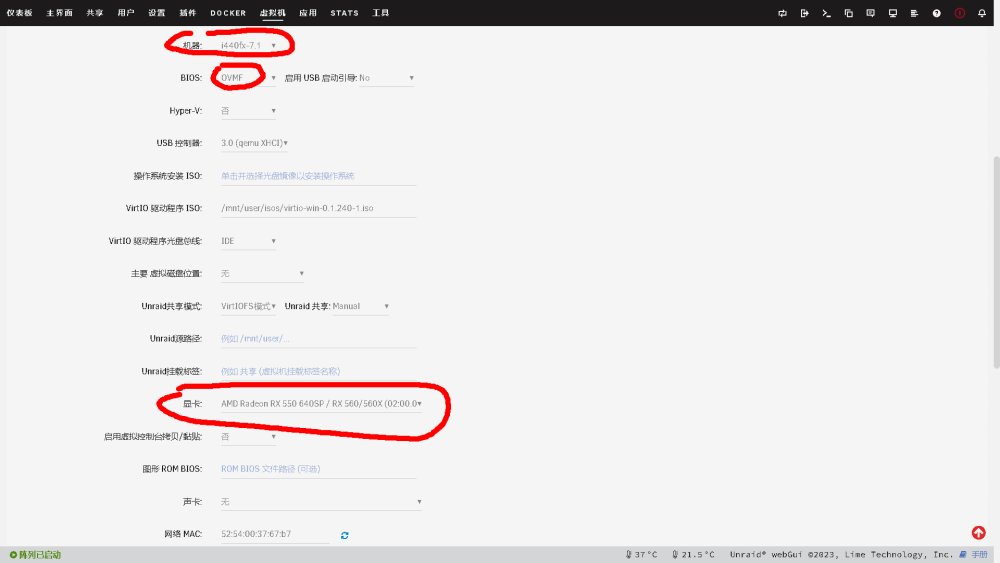Open the log lines icon in header
Image resolution: width=1000 pixels, height=563 pixels.
pos(915,13)
